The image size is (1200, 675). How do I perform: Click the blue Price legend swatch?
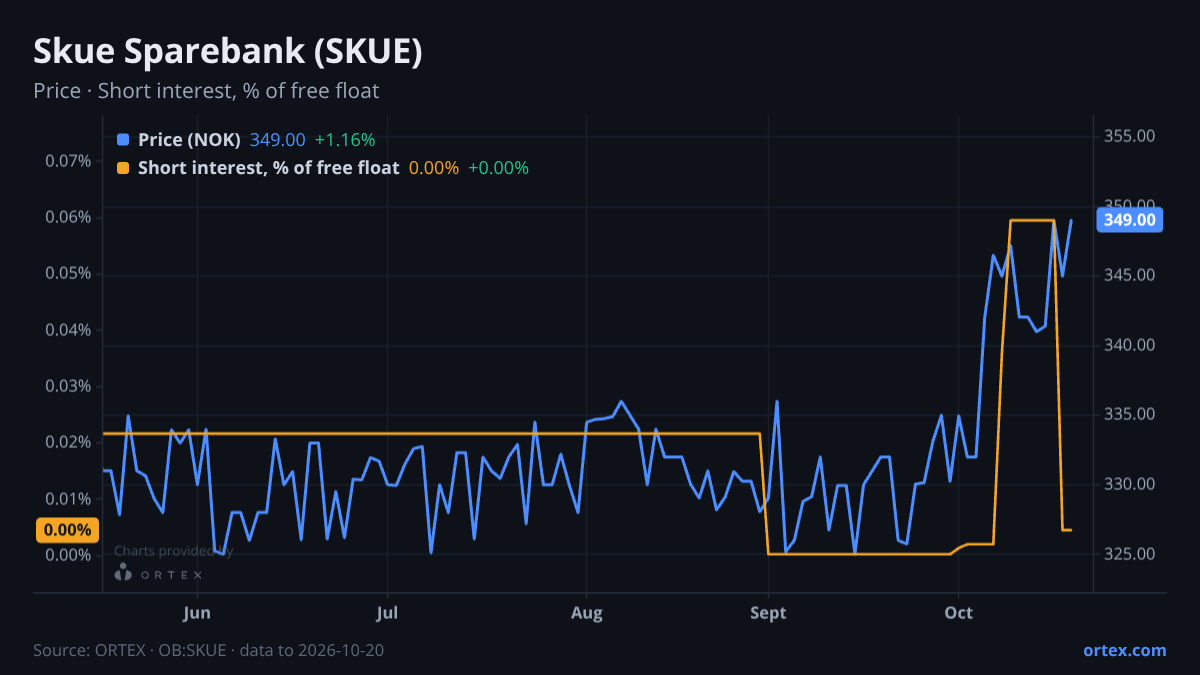pyautogui.click(x=123, y=140)
